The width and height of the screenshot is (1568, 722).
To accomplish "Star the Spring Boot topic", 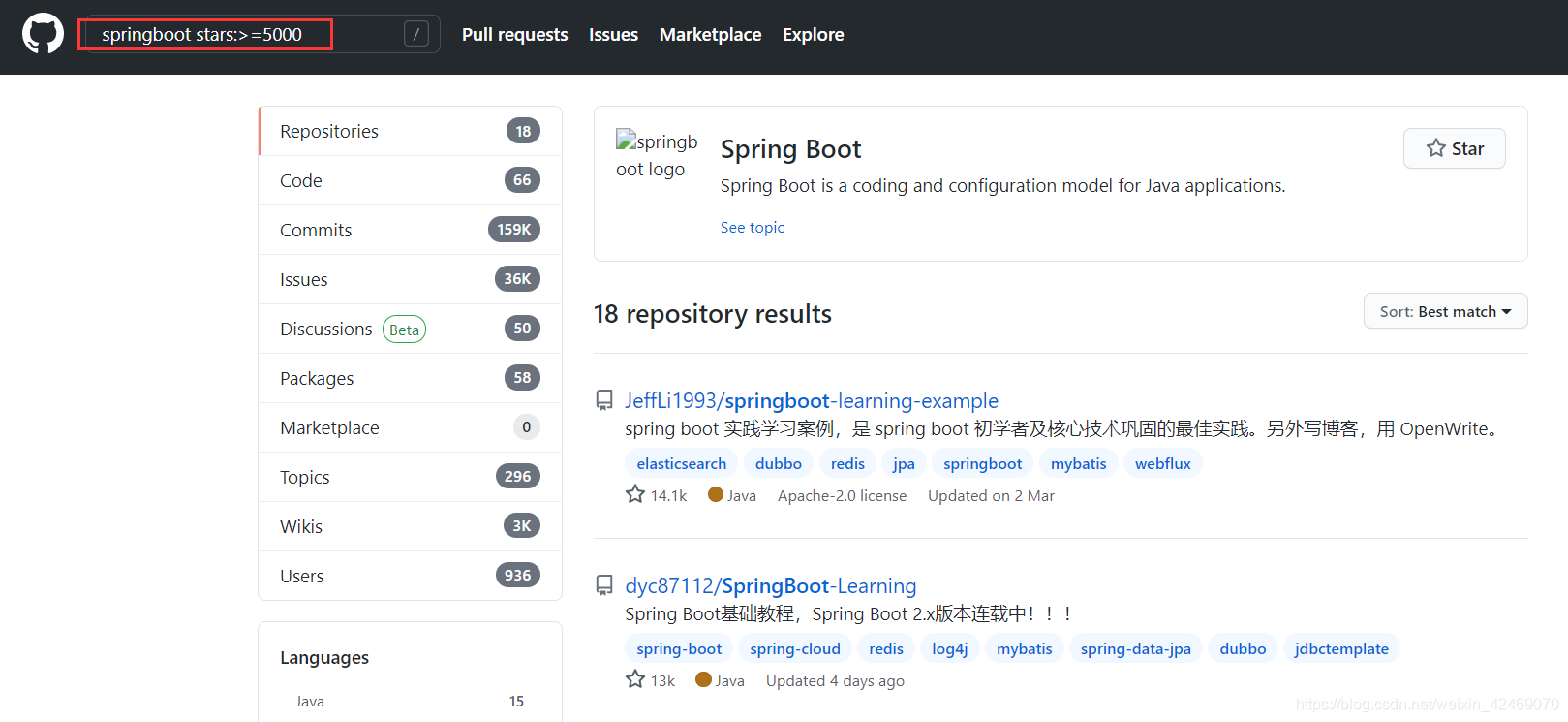I will [x=1454, y=148].
